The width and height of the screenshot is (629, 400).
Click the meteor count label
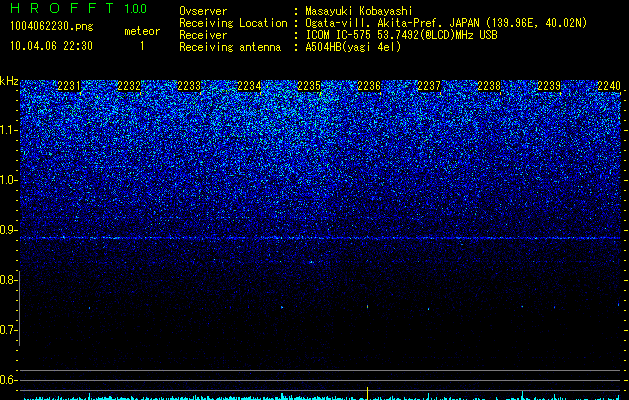[x=142, y=31]
